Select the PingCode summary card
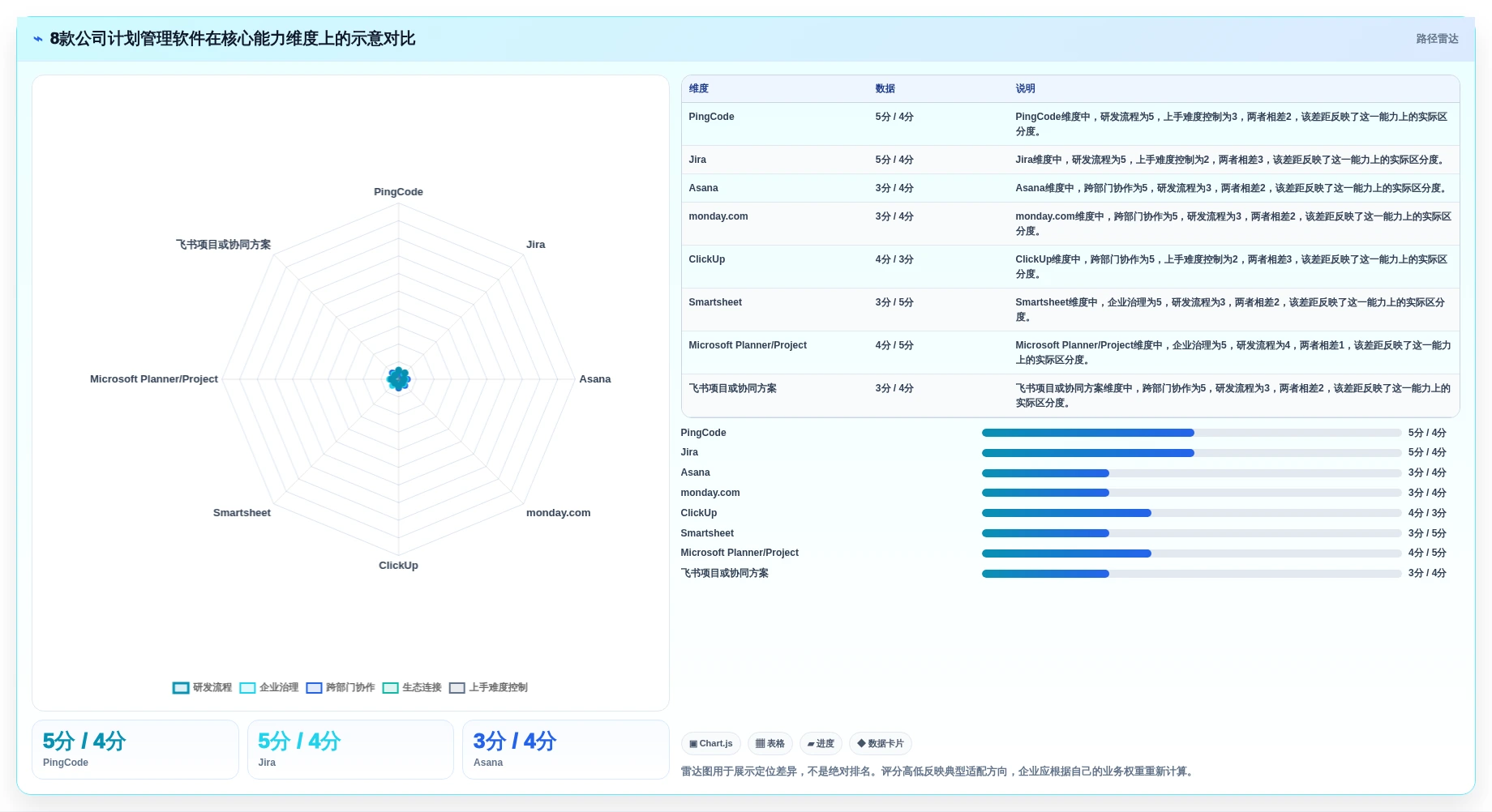 (135, 750)
